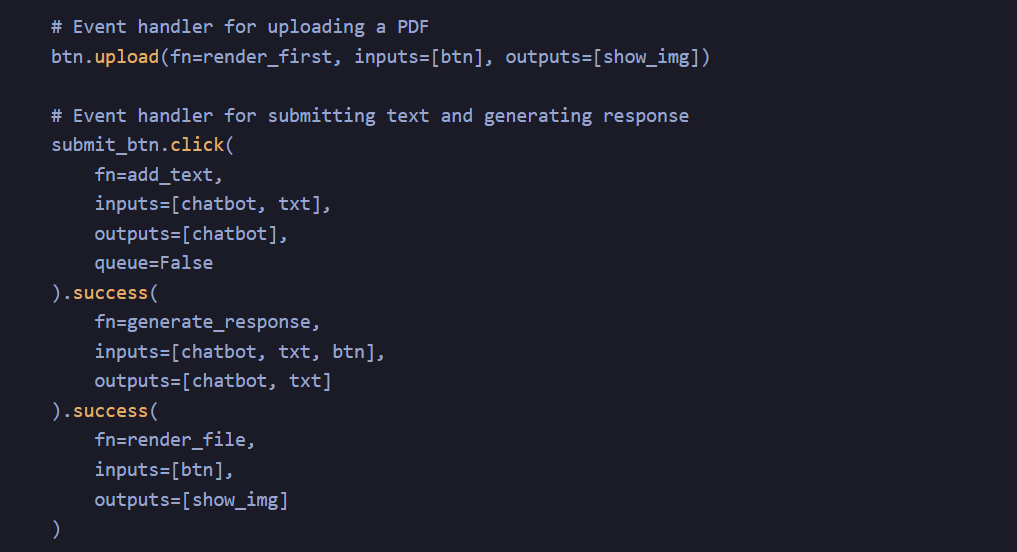Click the final 'outputs=[show_img]' line
Screen dimensions: 1017x552
pos(191,499)
